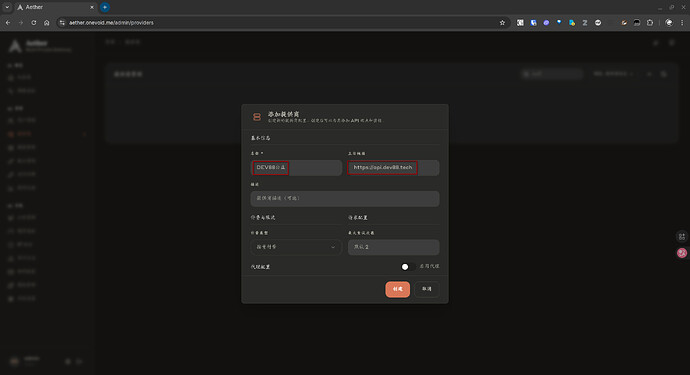Open the gray Z extension icon

click(x=585, y=22)
